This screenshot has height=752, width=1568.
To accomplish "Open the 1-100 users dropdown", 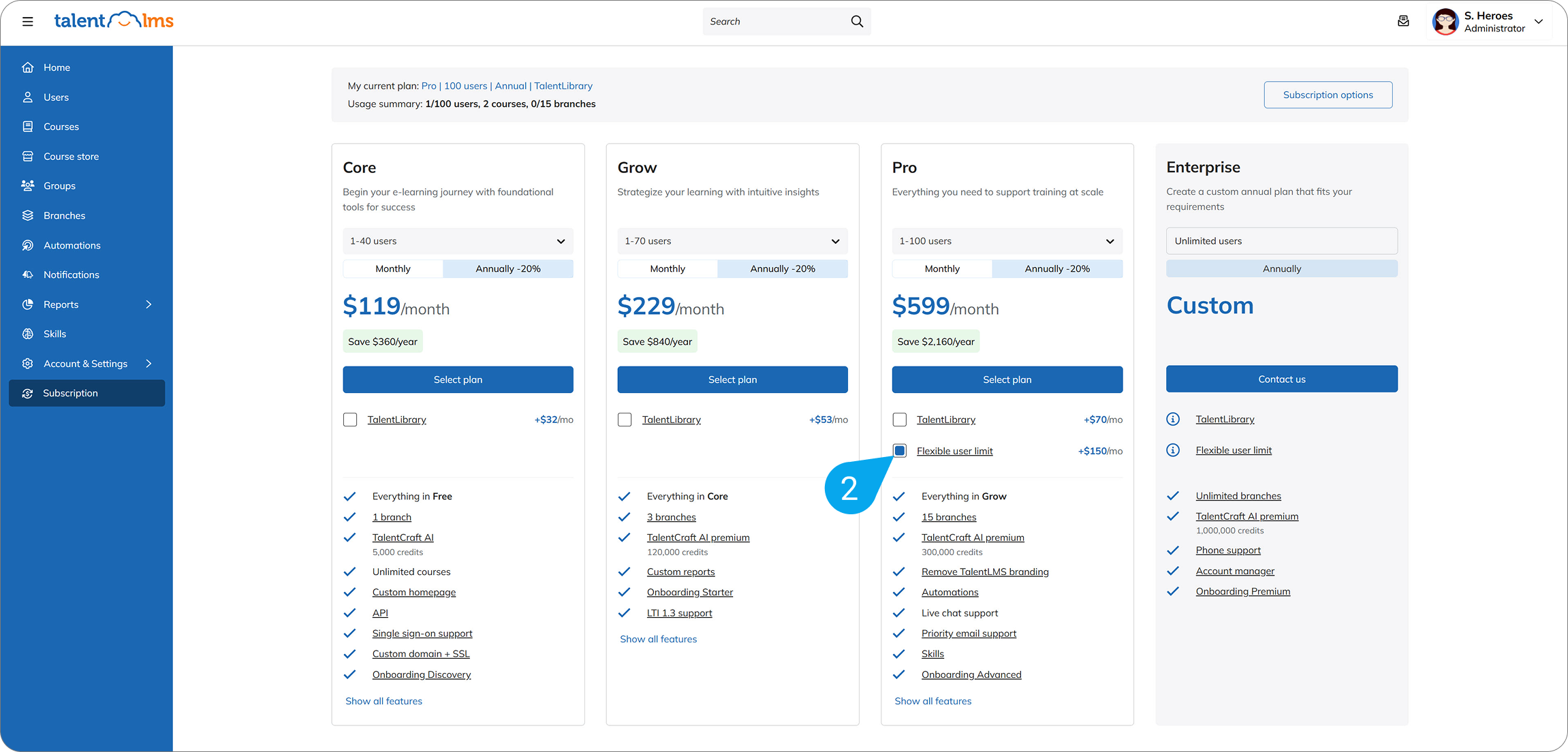I will 1007,241.
